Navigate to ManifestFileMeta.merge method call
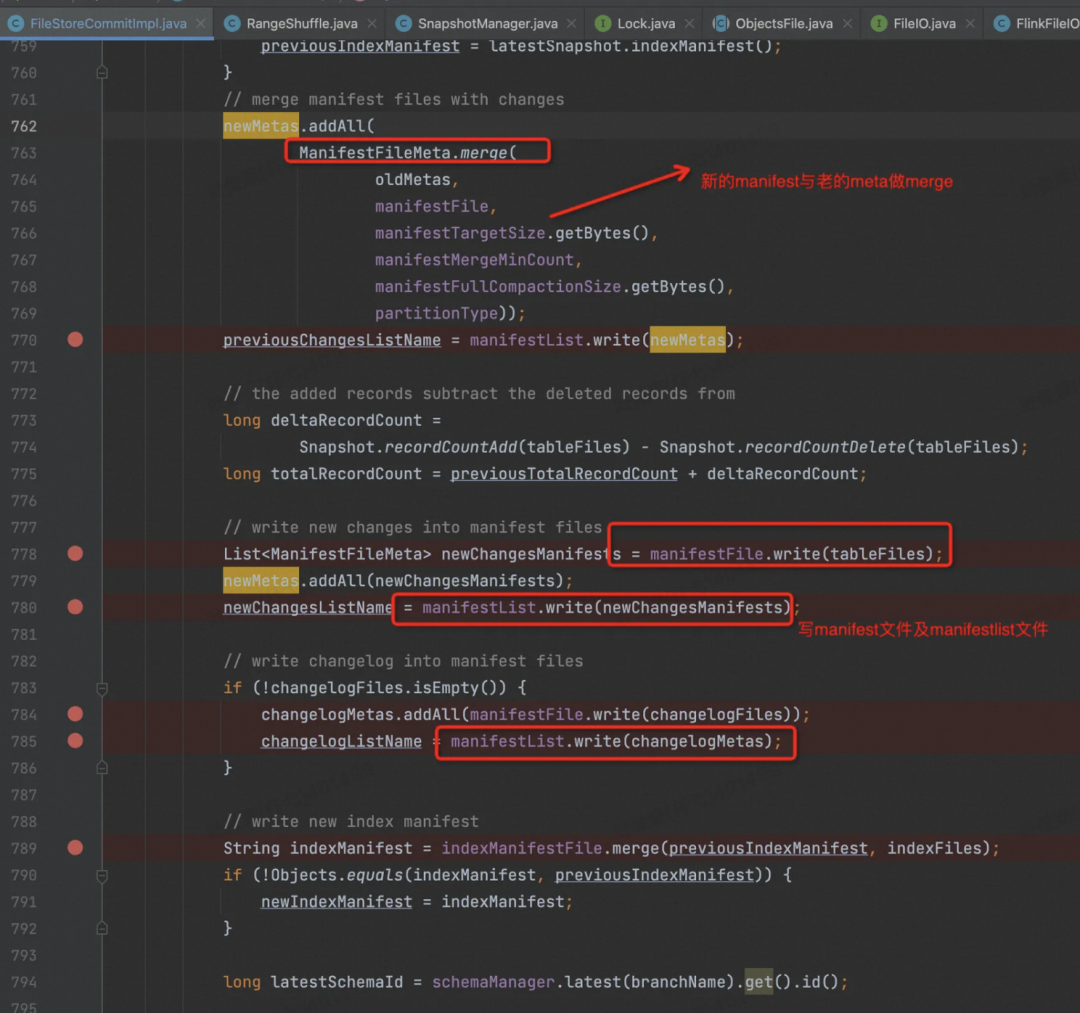The image size is (1080, 1013). [x=484, y=153]
